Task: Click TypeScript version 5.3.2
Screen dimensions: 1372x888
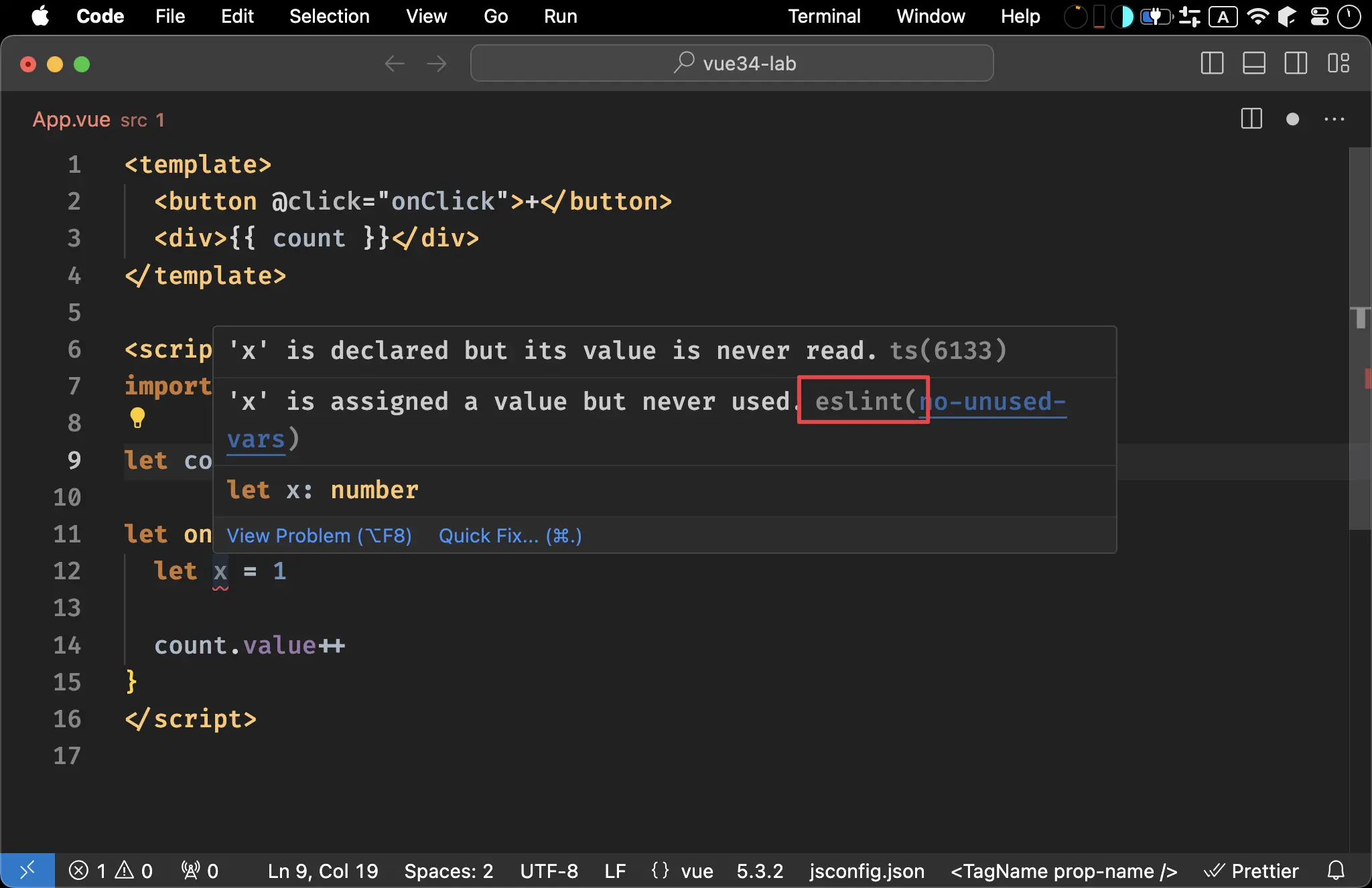Action: point(760,871)
